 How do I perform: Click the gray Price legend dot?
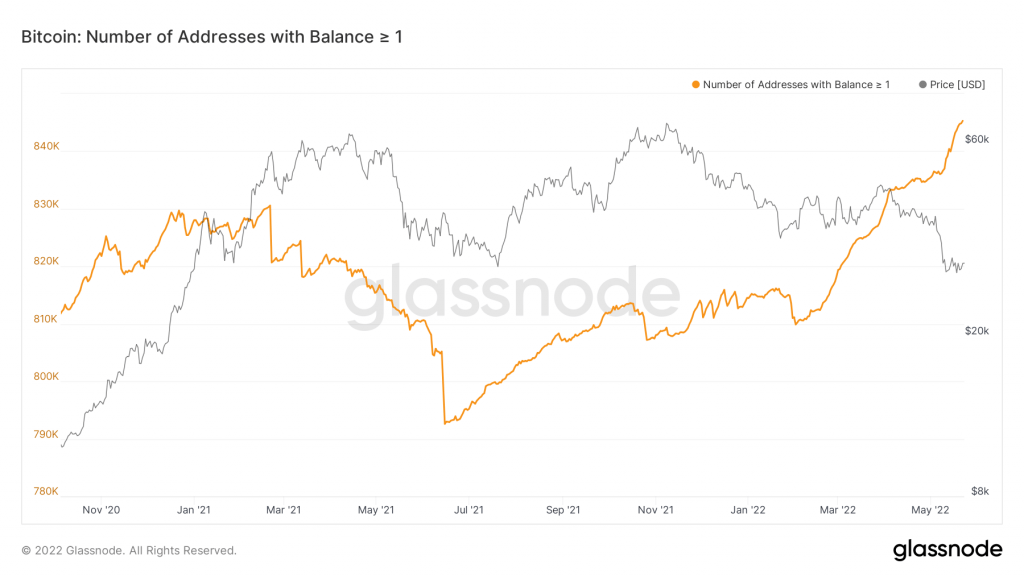pyautogui.click(x=922, y=85)
